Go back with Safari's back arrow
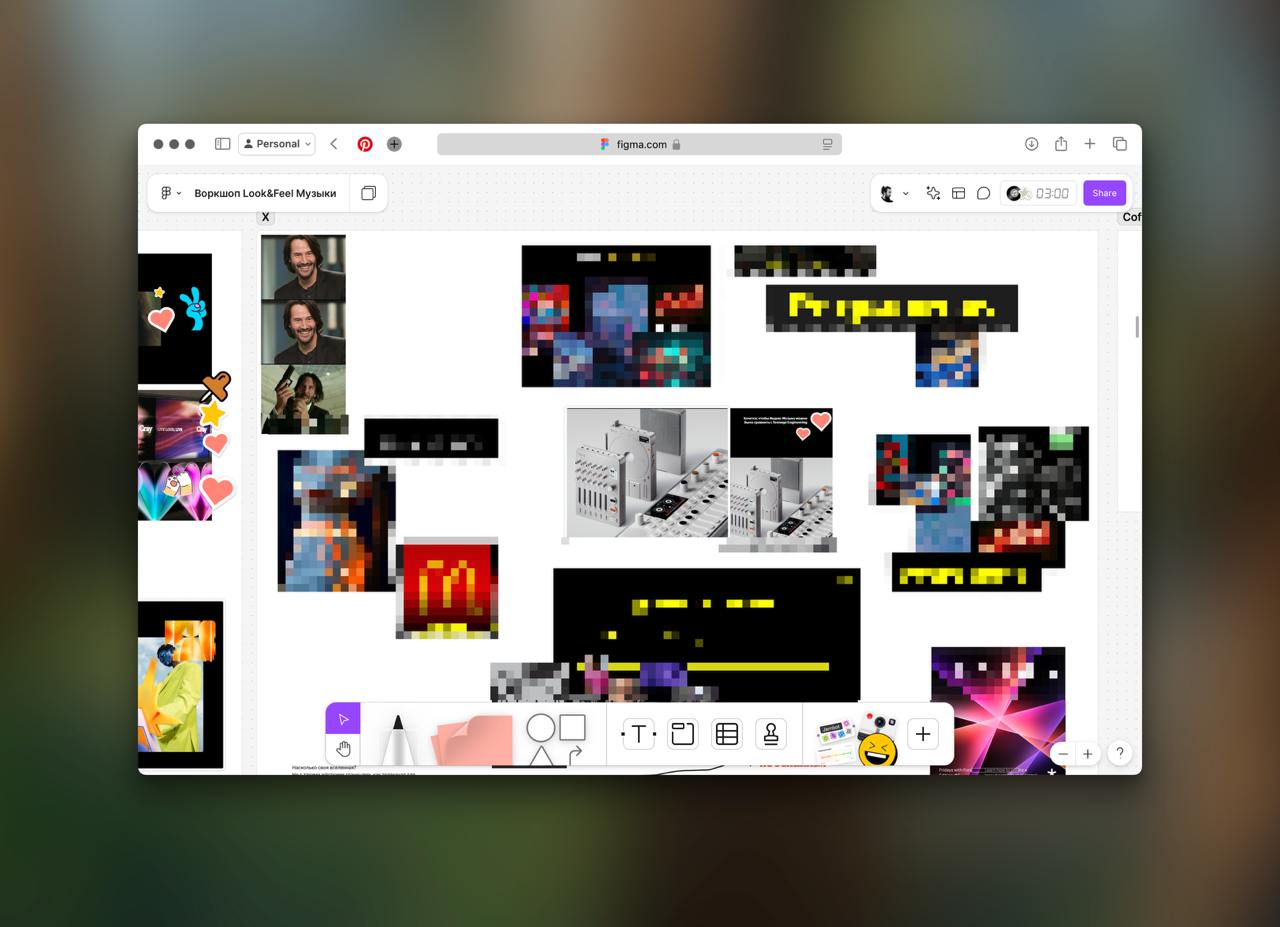 [x=334, y=144]
